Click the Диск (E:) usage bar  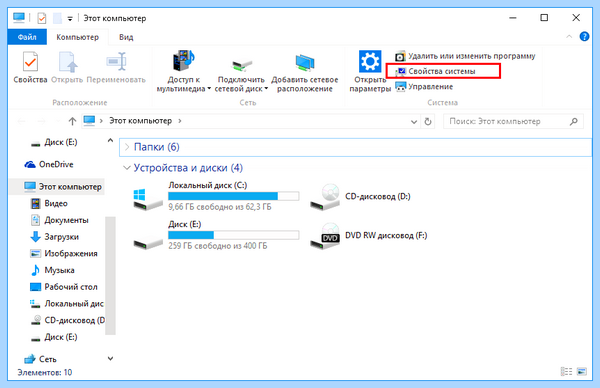coord(233,235)
